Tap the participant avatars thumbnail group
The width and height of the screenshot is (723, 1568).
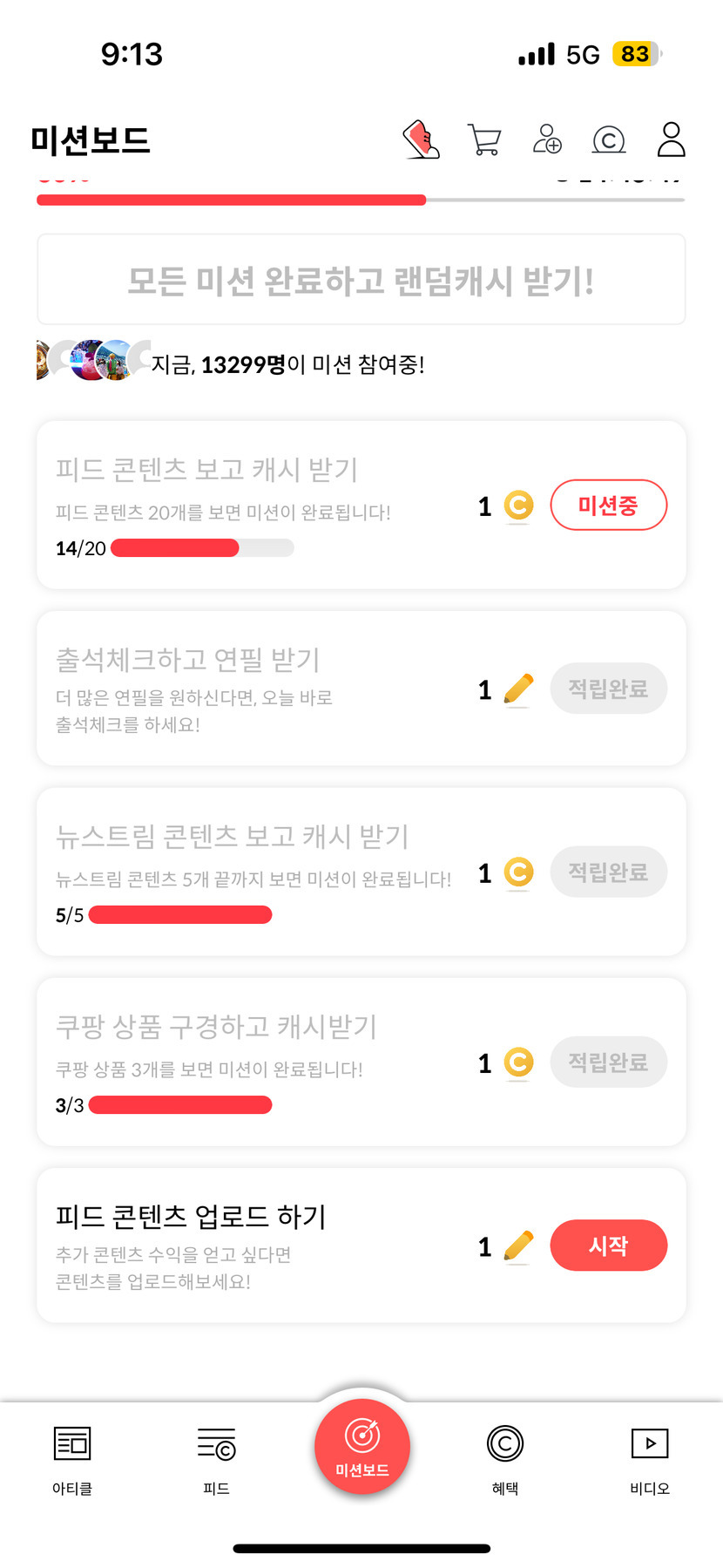coord(92,360)
